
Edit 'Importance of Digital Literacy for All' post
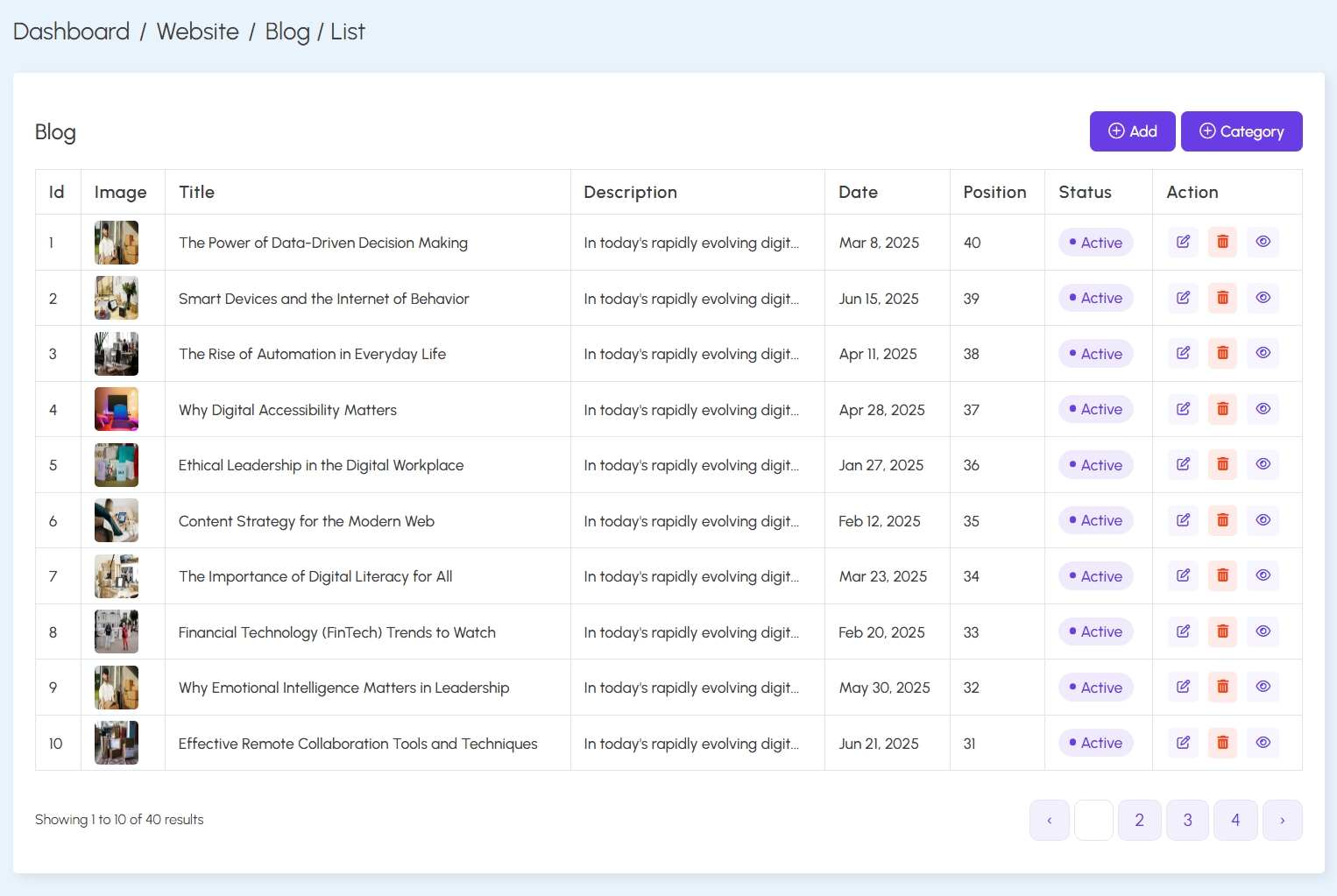click(x=1183, y=575)
